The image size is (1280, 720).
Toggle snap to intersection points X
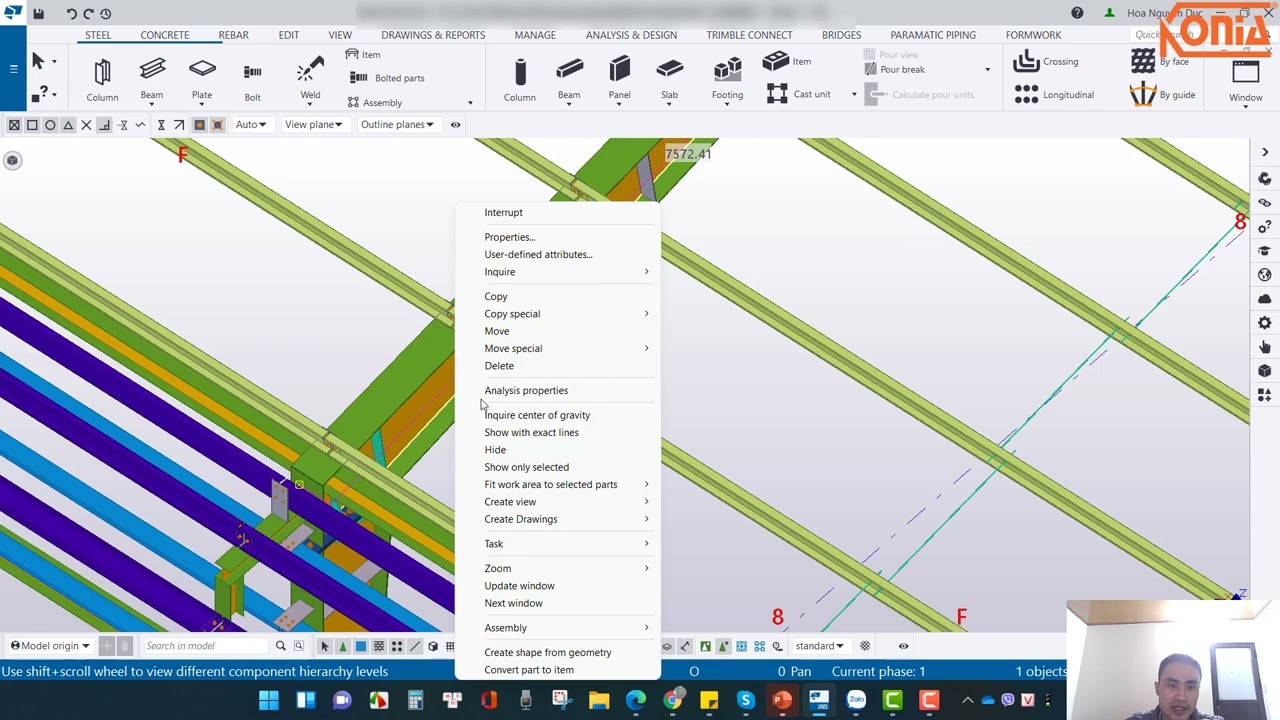pyautogui.click(x=86, y=125)
